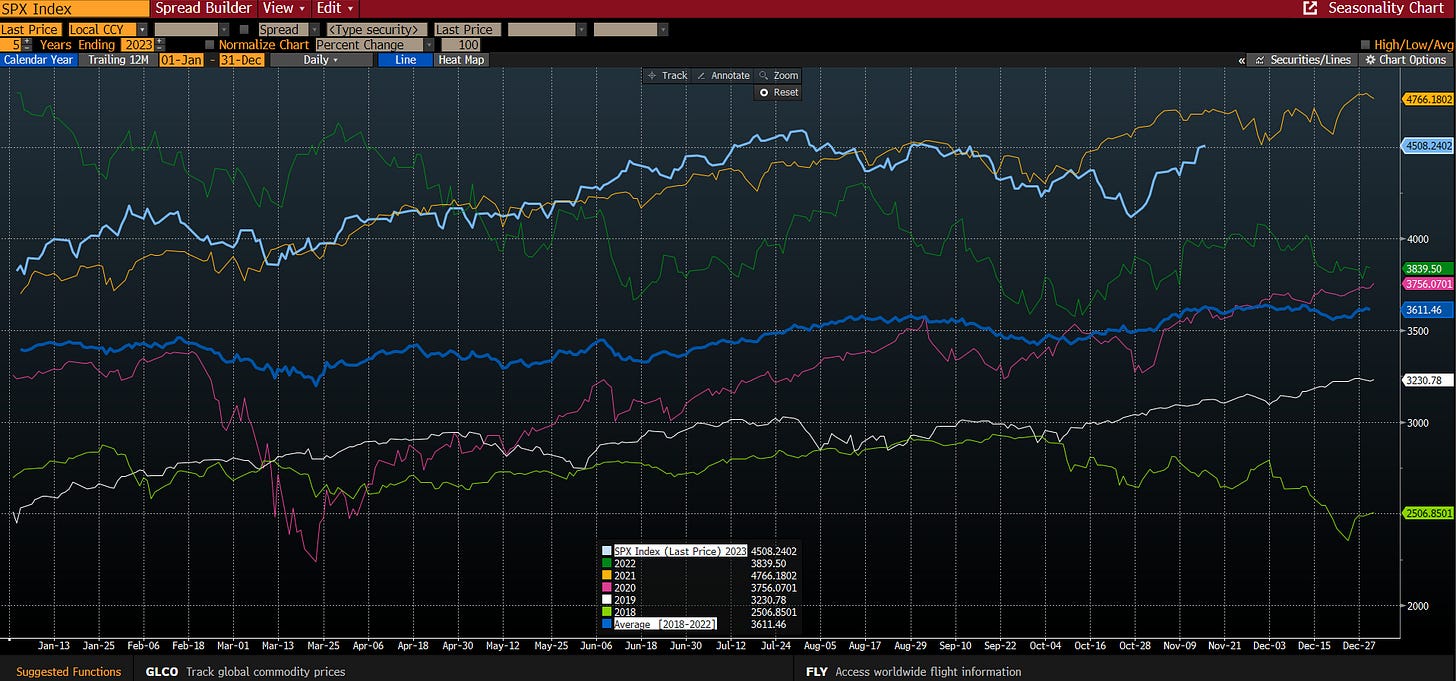
Task: Switch to Calendar Year view
Action: (38, 60)
